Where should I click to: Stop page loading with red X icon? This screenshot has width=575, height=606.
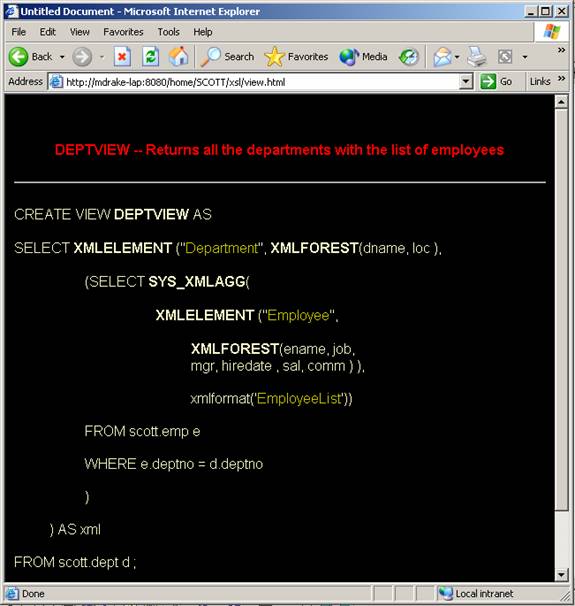pos(122,57)
